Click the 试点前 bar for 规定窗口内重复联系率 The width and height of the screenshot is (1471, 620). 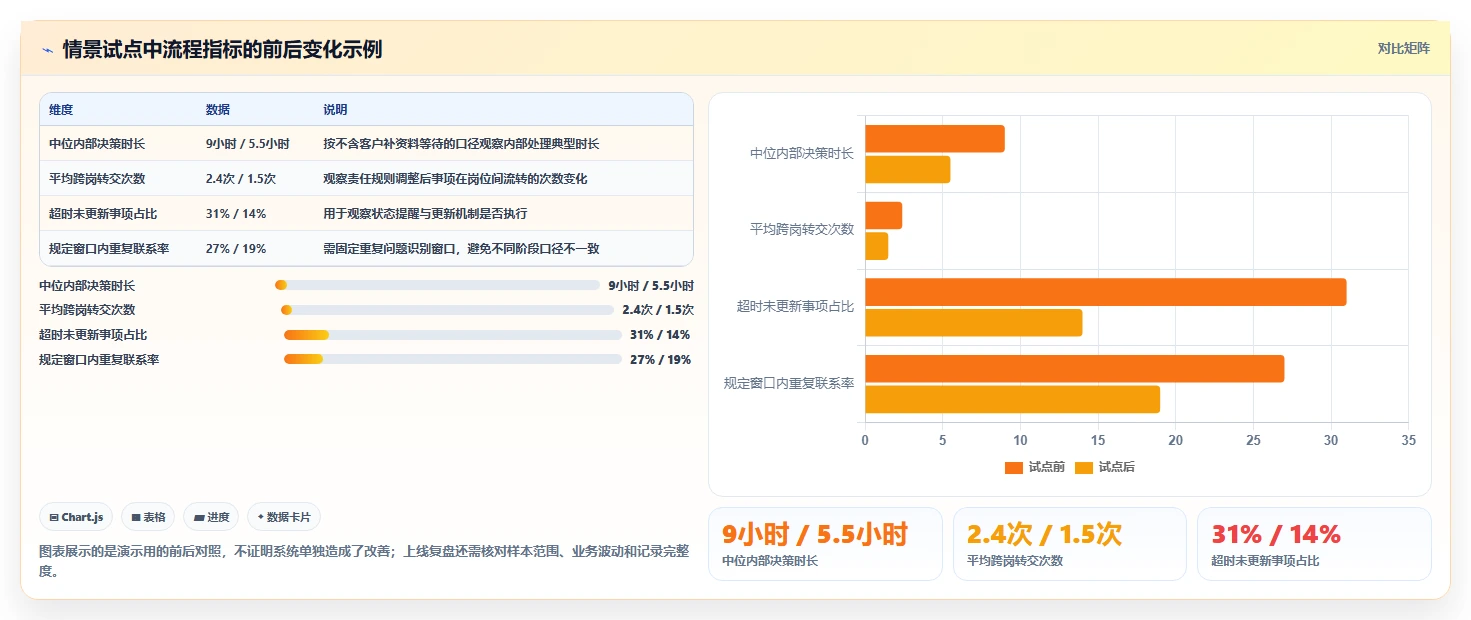tap(1075, 369)
